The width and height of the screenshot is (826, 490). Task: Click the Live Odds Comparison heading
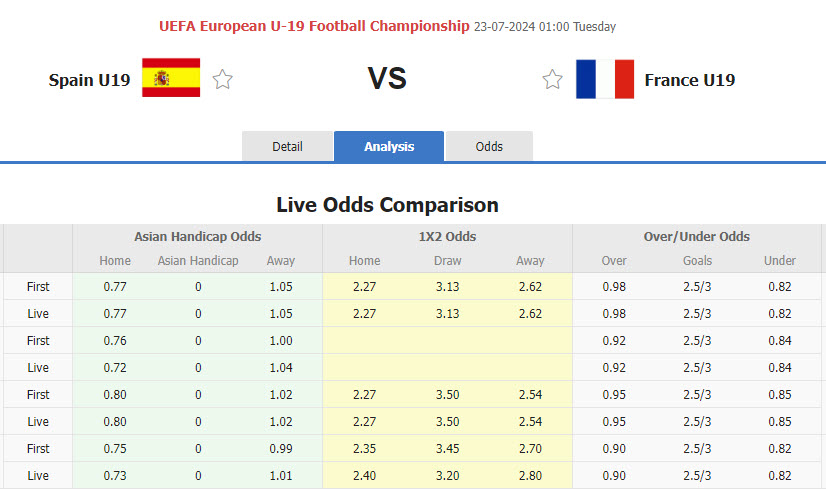tap(387, 205)
